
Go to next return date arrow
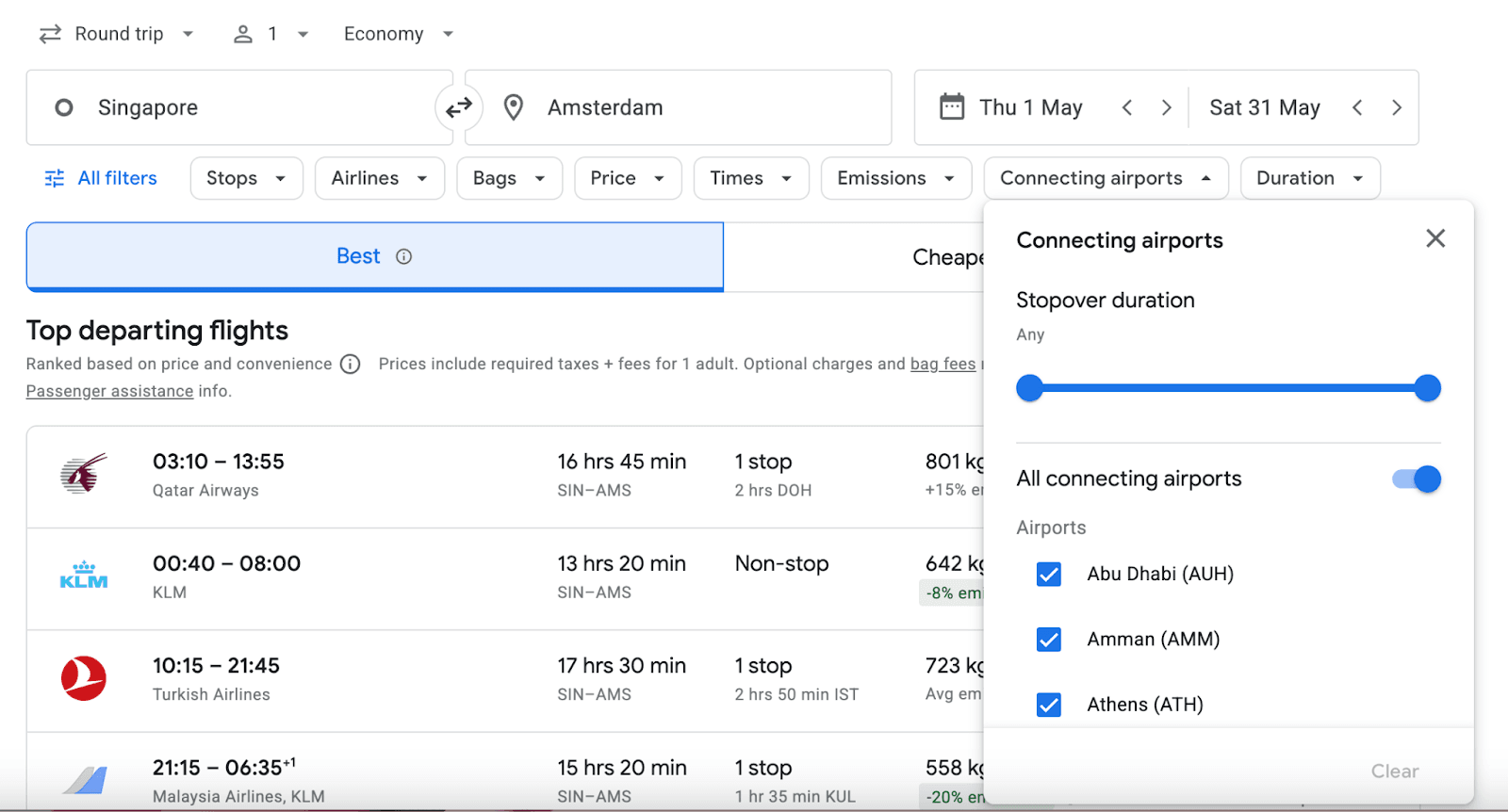1397,107
